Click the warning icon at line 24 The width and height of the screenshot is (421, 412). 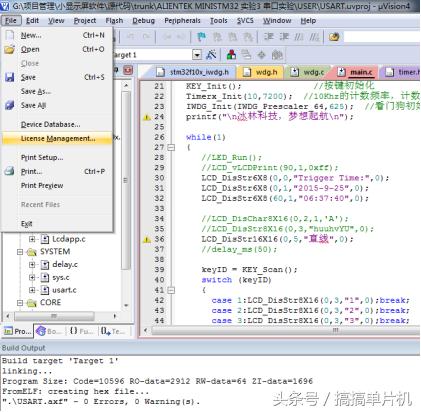coord(147,117)
